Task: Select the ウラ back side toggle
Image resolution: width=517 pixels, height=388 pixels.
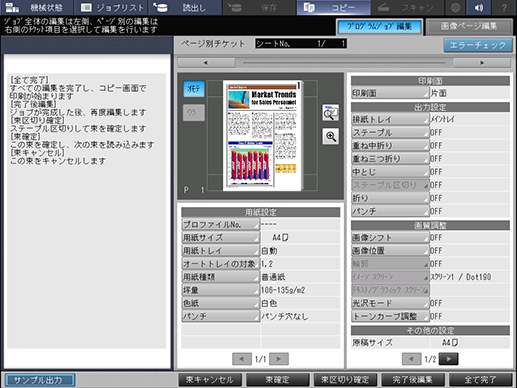Action: coord(194,113)
